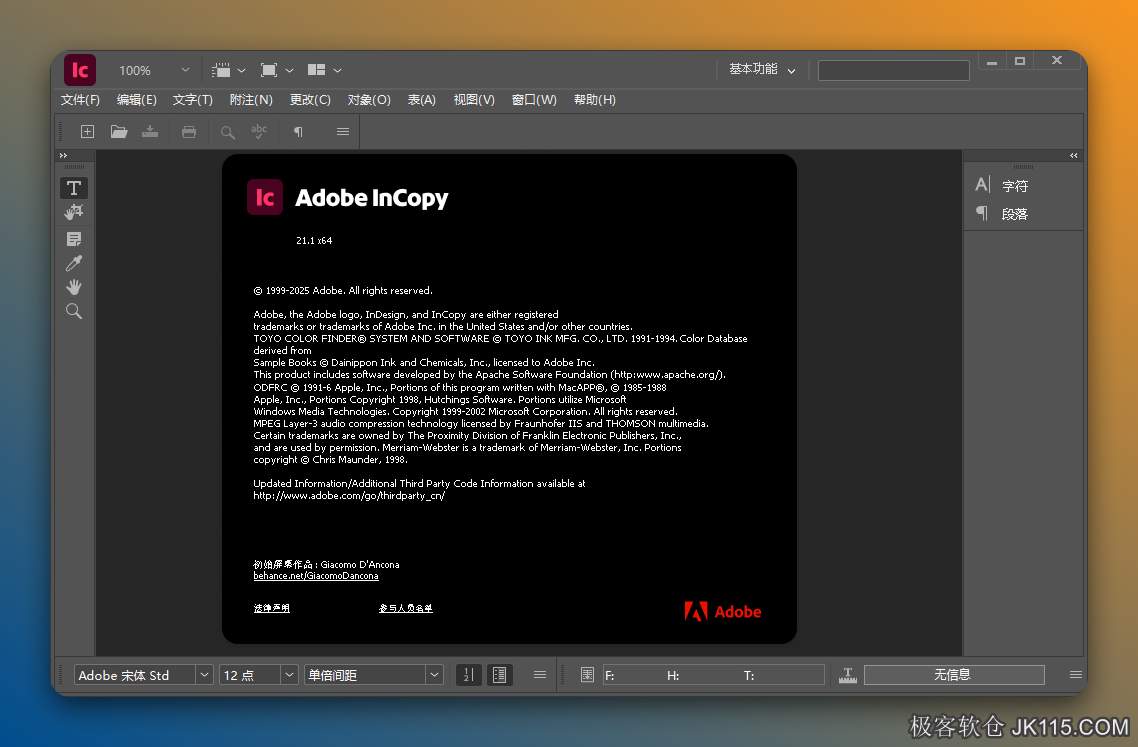Select the Note tool
Image resolution: width=1138 pixels, height=747 pixels.
point(73,239)
